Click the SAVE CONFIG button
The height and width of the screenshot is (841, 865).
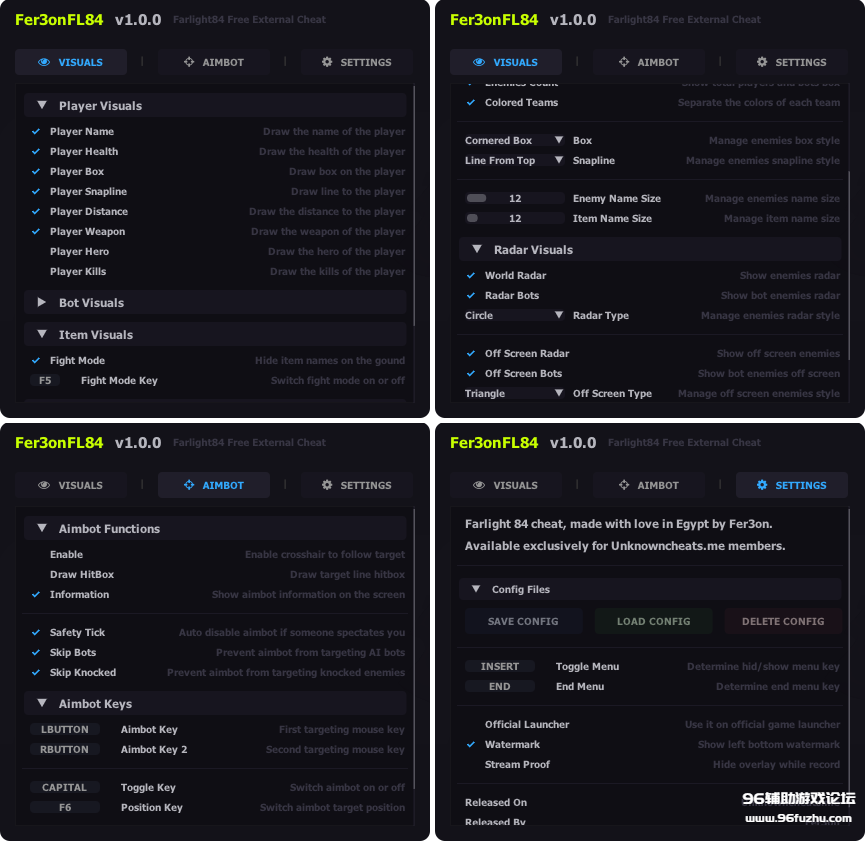pyautogui.click(x=523, y=621)
